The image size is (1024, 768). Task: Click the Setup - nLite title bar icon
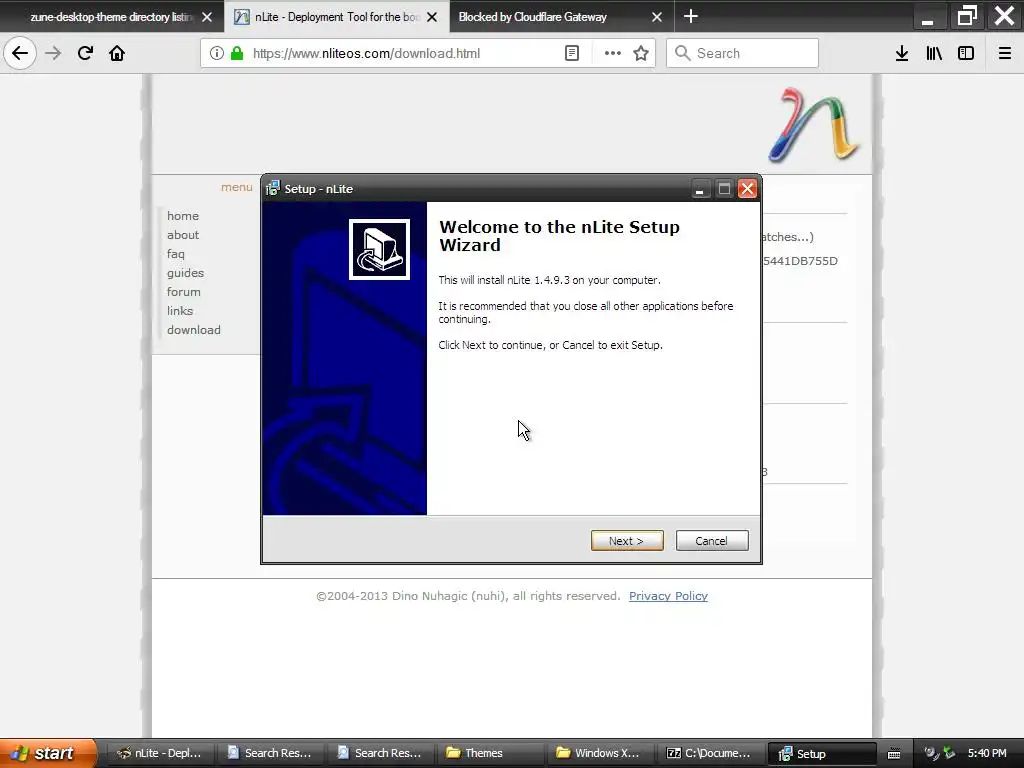click(272, 189)
